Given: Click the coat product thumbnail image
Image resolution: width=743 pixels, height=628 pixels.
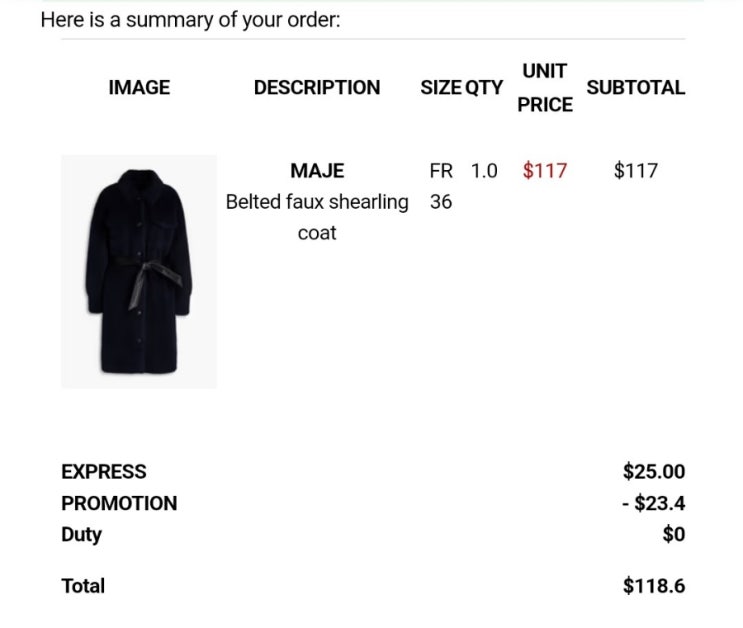Looking at the screenshot, I should (139, 271).
